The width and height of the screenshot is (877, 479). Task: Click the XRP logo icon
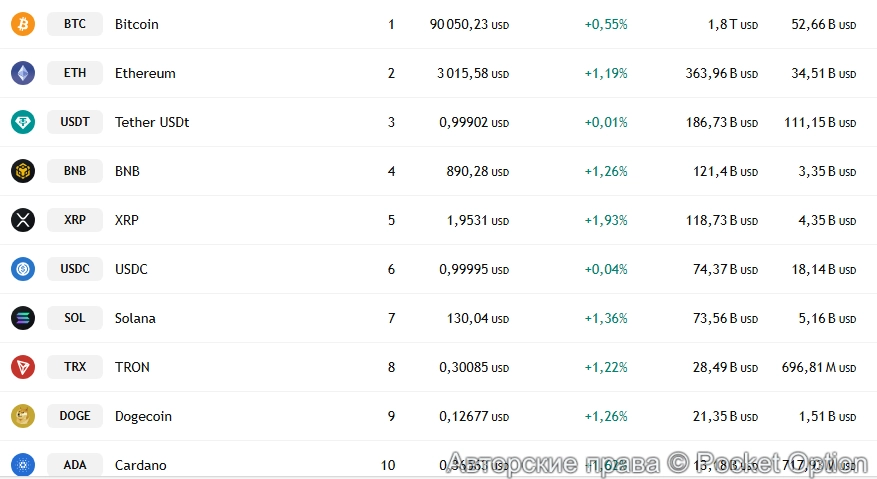coord(23,220)
